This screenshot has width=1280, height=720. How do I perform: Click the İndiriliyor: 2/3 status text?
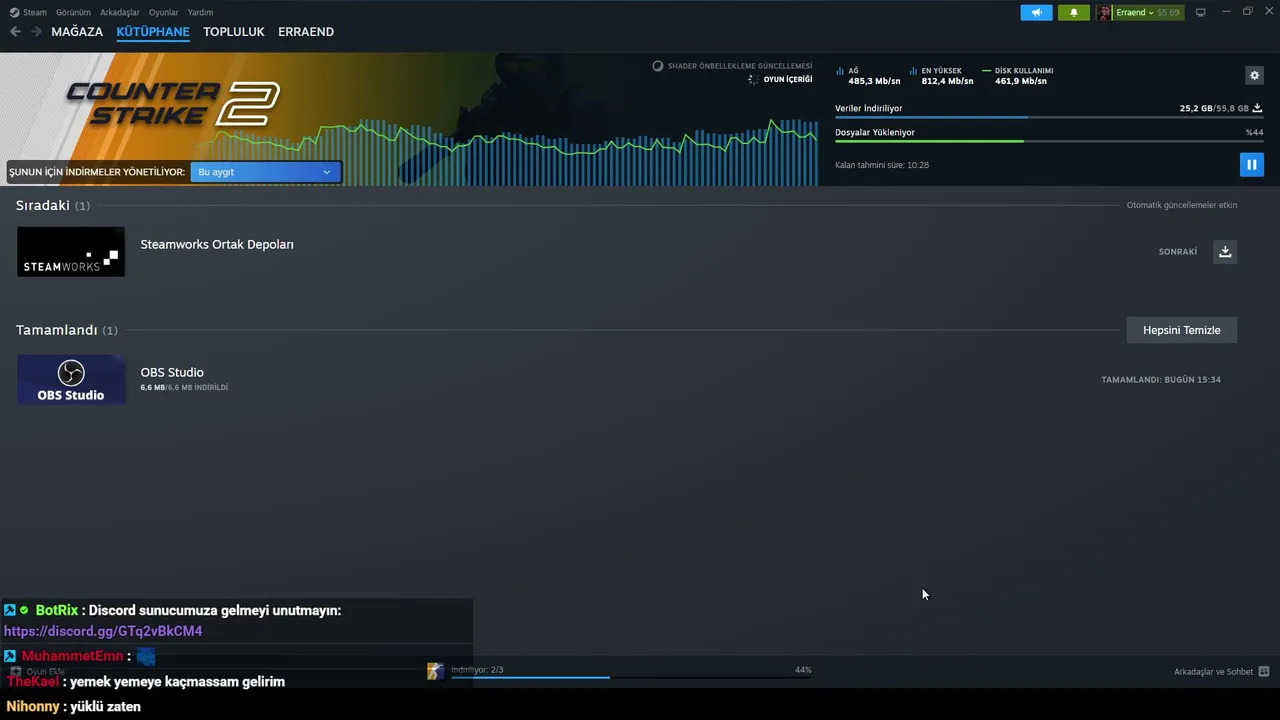[x=477, y=670]
